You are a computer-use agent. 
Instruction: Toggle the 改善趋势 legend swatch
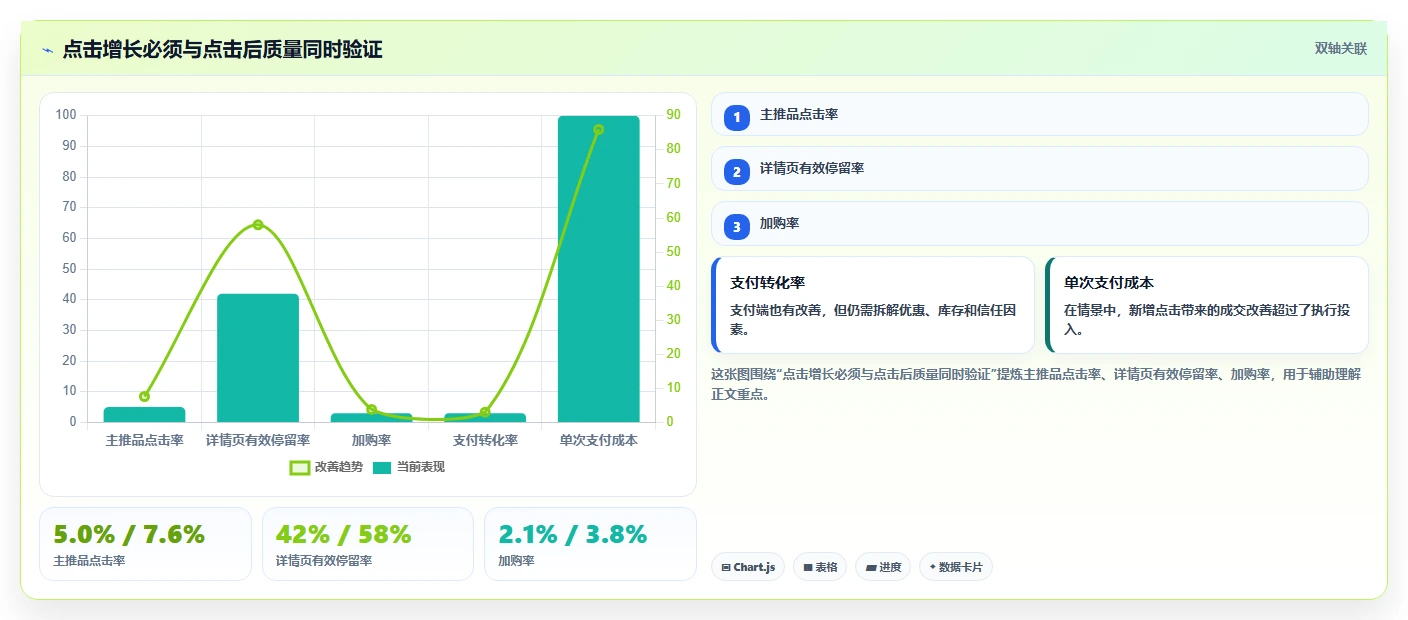coord(300,467)
